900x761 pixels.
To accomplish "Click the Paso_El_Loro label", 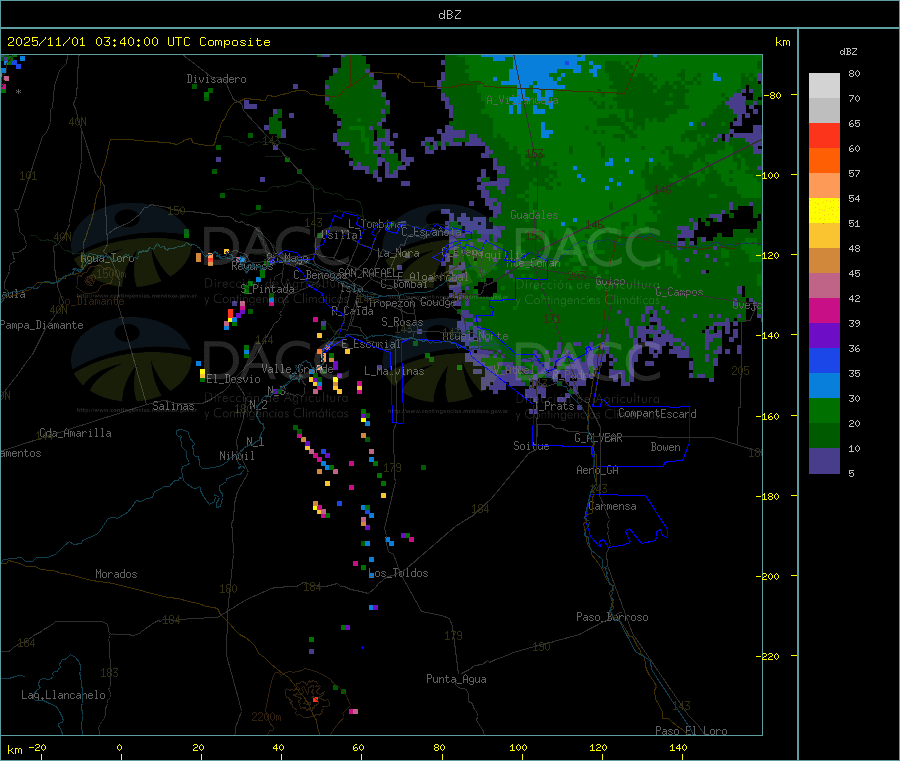I will 691,731.
